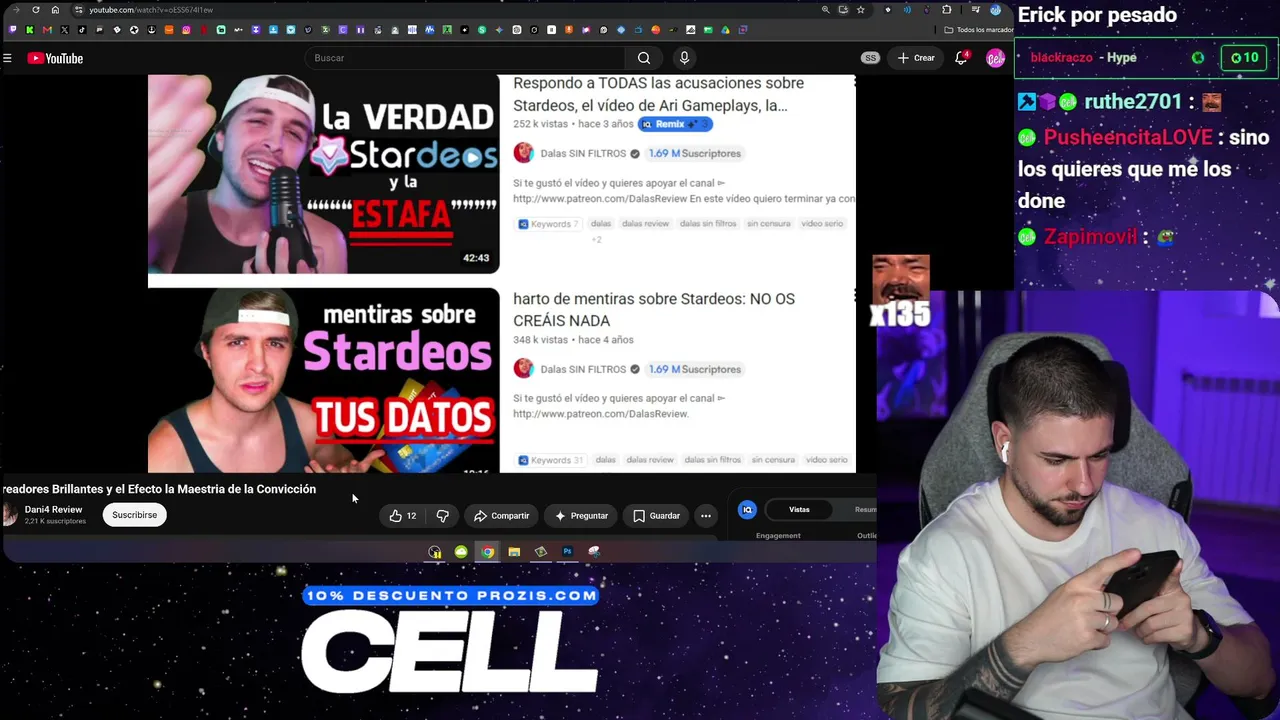
Task: Click the Zapimovil chat username
Action: [1090, 237]
